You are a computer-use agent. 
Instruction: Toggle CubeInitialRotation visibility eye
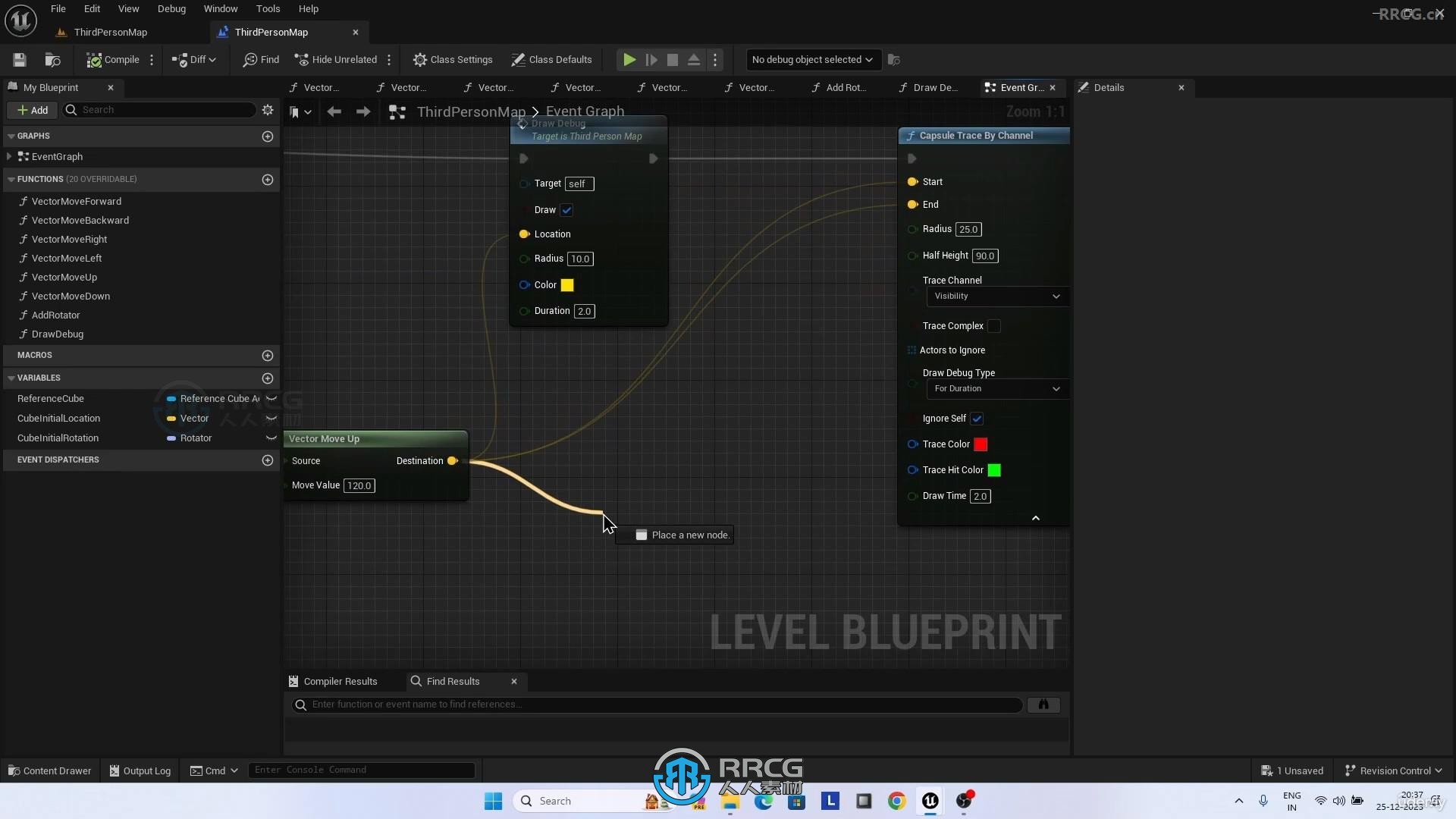pos(271,438)
